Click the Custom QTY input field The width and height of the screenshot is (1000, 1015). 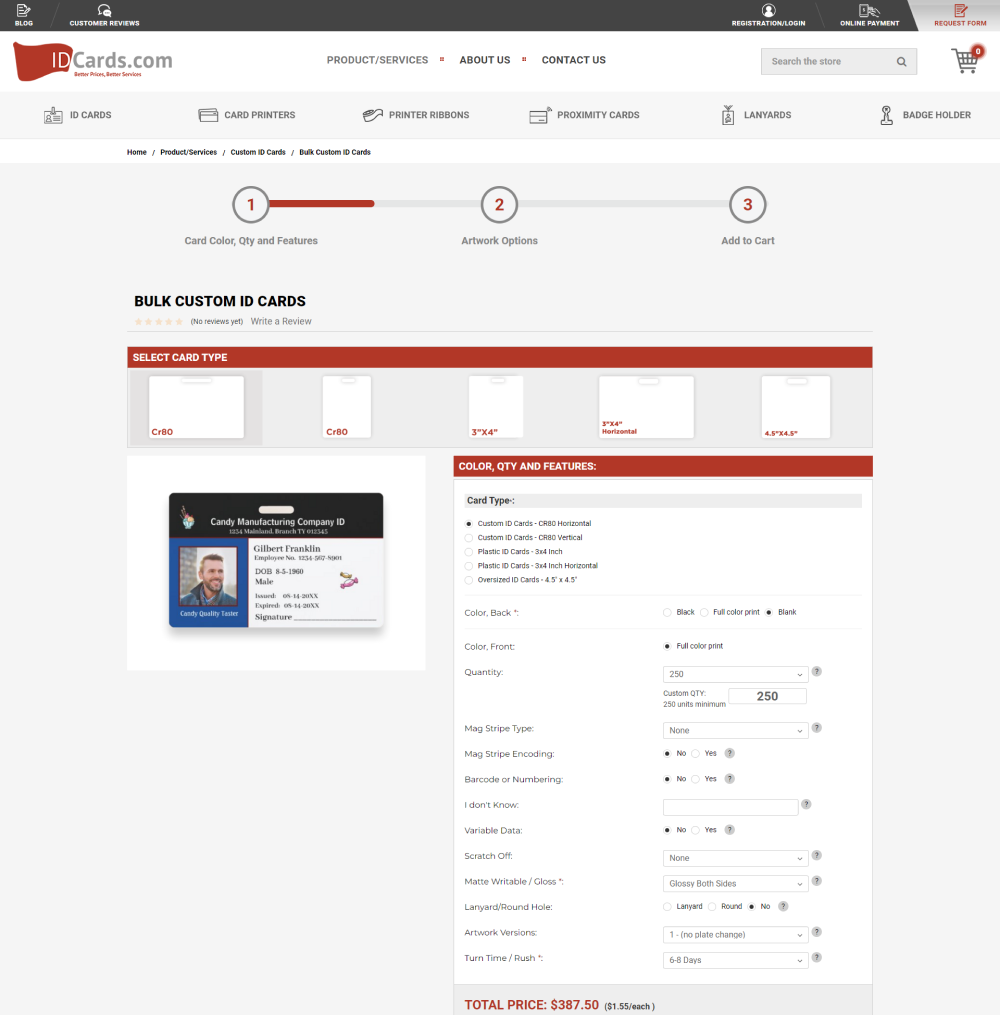pyautogui.click(x=767, y=696)
